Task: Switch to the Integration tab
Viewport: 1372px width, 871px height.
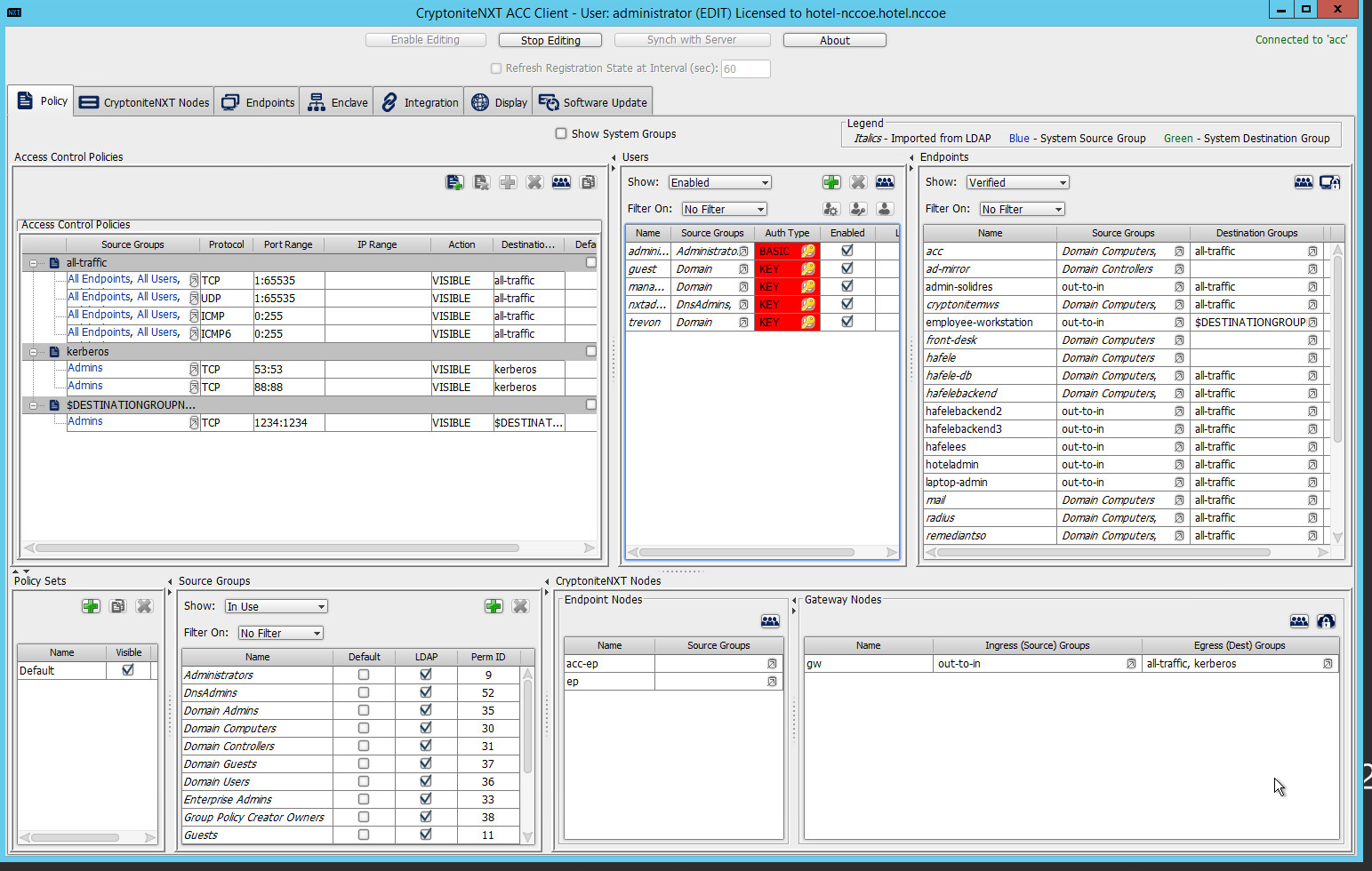Action: tap(419, 102)
